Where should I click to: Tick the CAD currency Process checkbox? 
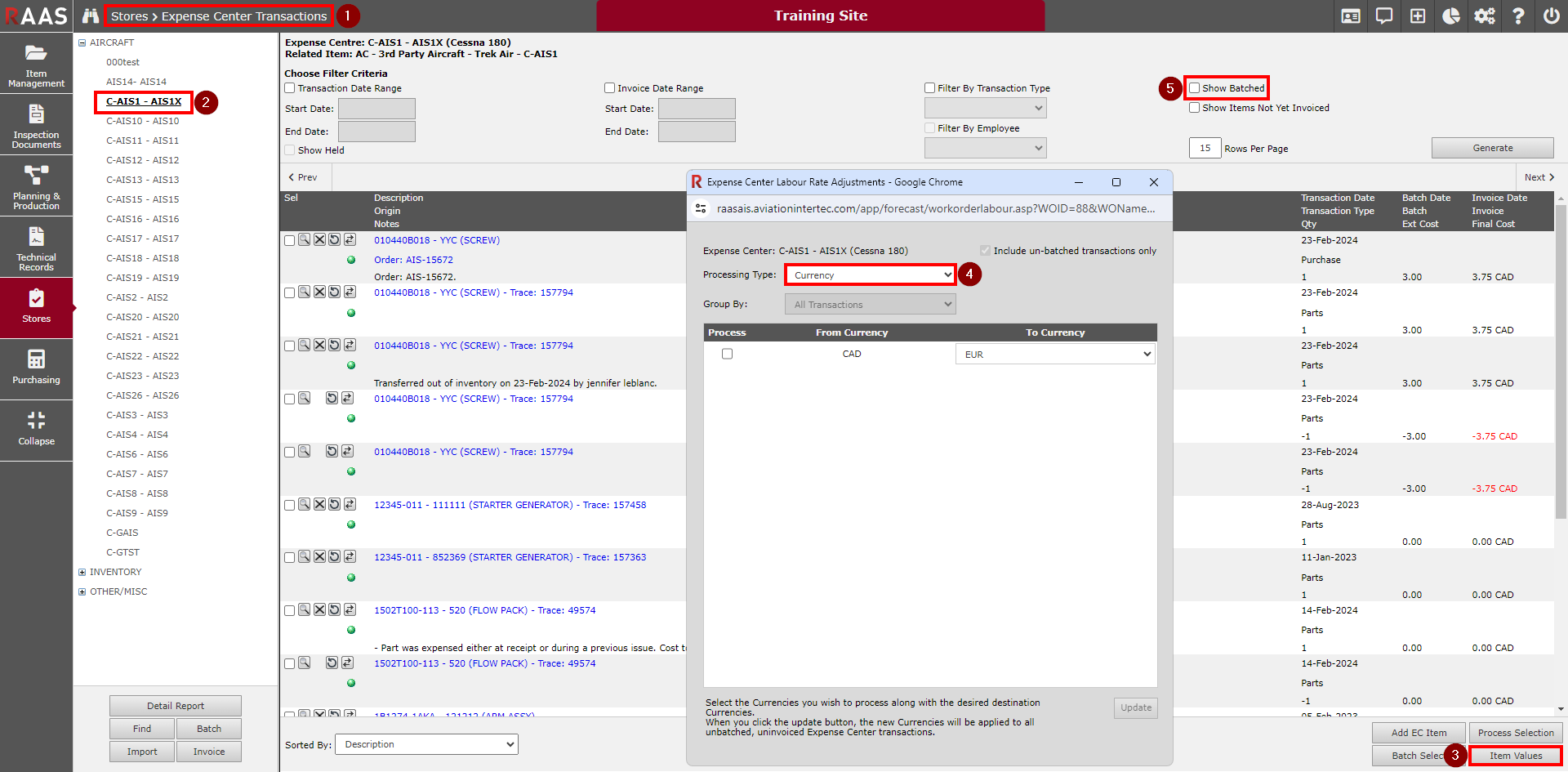(727, 354)
